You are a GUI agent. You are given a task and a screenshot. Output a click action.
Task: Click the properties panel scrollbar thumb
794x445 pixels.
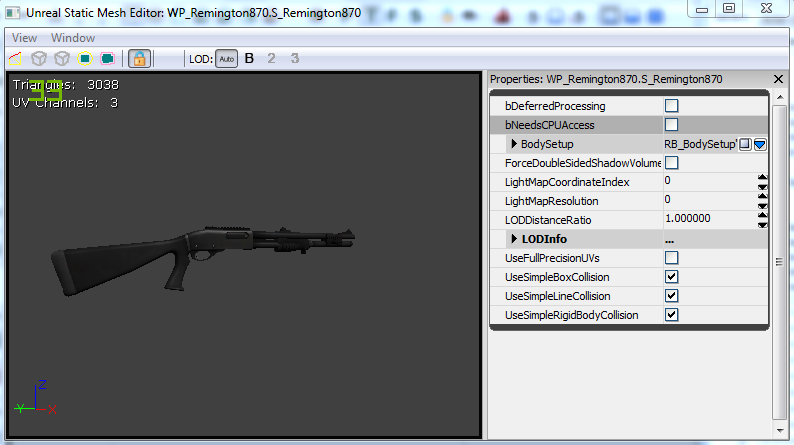[780, 262]
